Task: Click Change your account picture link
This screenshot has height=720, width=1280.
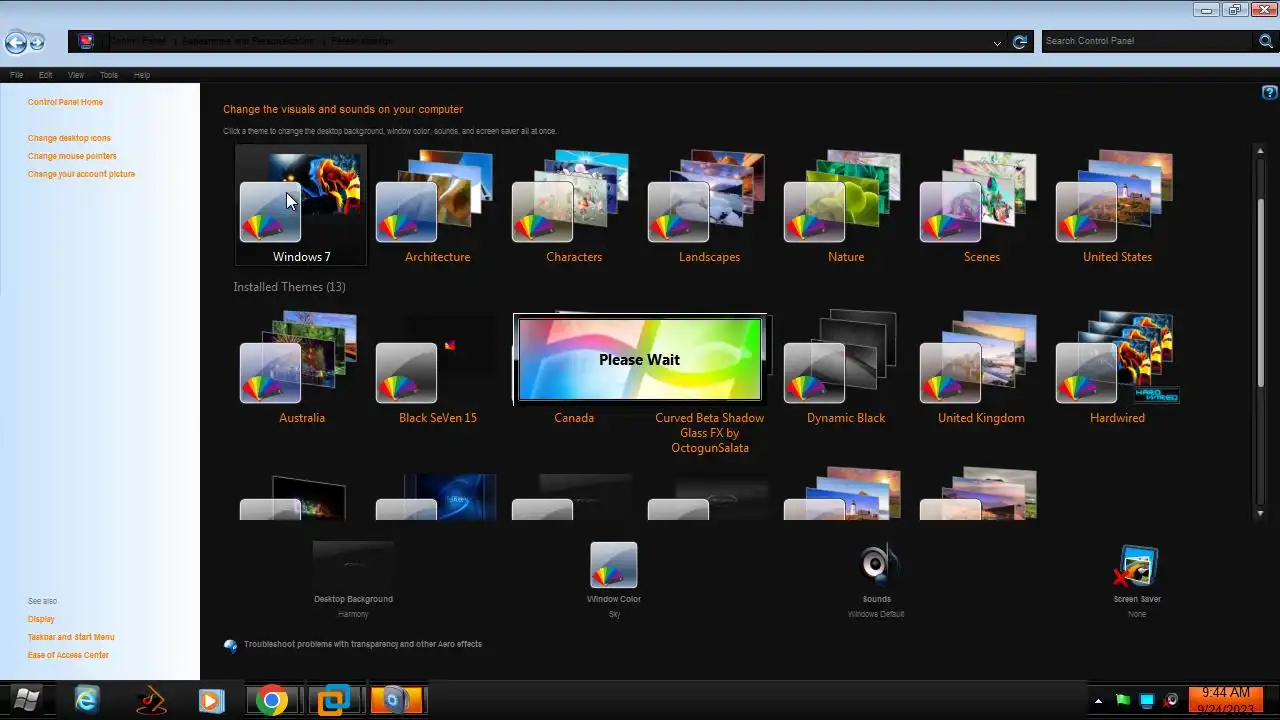Action: point(81,174)
